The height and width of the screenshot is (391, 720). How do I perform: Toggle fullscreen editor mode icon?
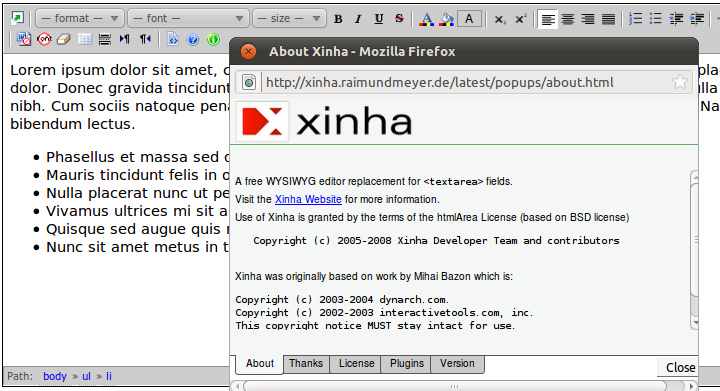[x=17, y=18]
